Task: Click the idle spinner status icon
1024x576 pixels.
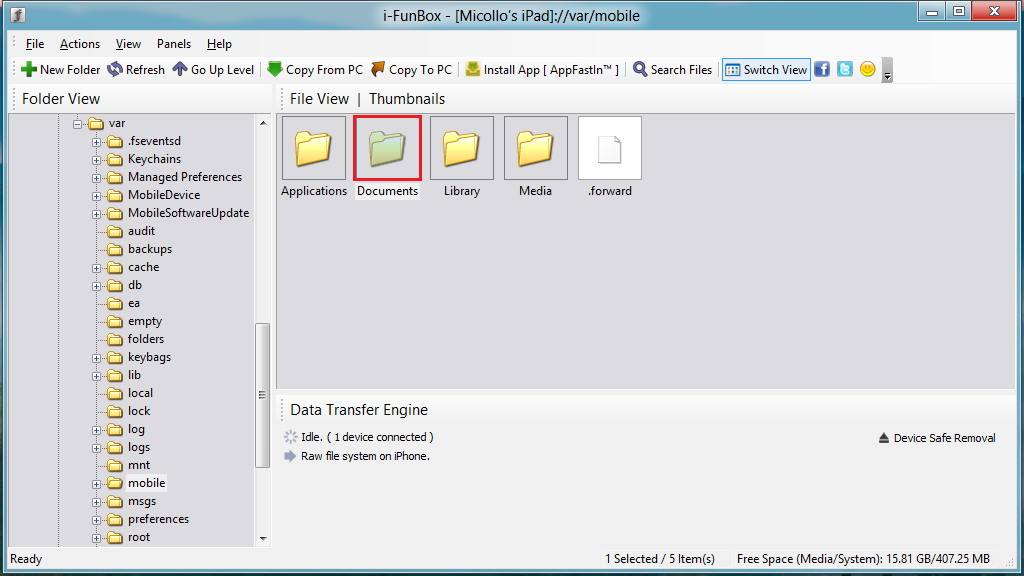Action: (290, 437)
